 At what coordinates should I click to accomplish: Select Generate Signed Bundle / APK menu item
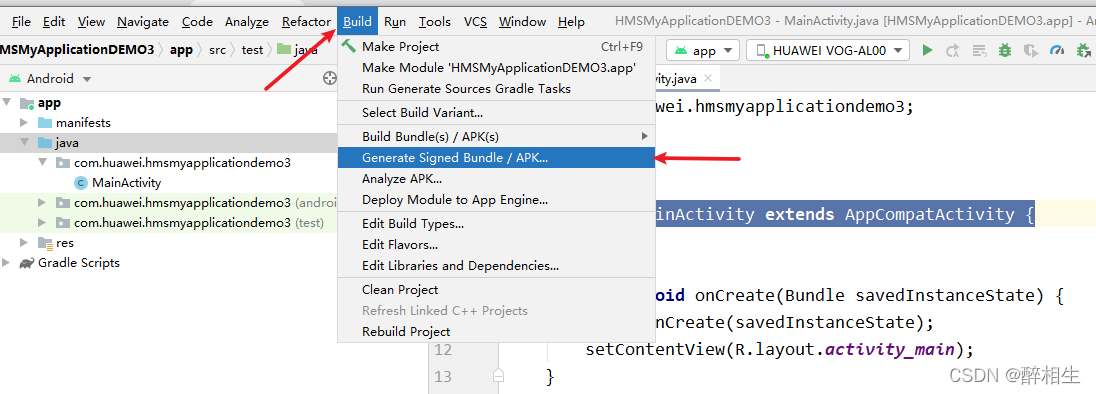tap(496, 158)
